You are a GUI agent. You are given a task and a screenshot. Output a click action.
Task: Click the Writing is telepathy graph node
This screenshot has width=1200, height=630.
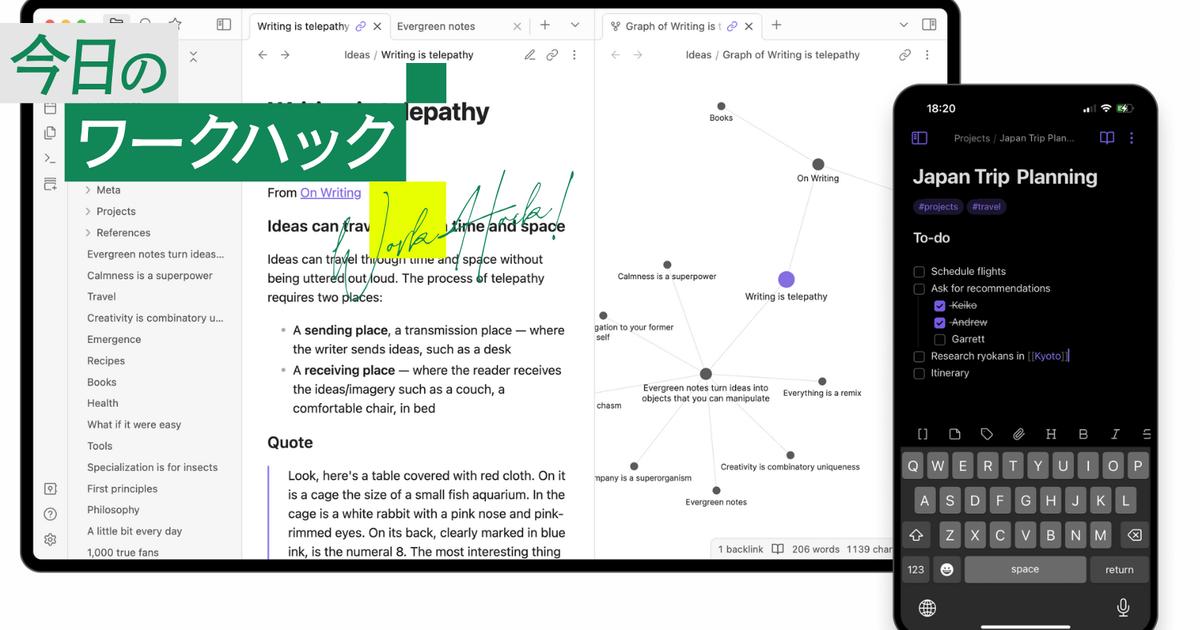pyautogui.click(x=786, y=280)
